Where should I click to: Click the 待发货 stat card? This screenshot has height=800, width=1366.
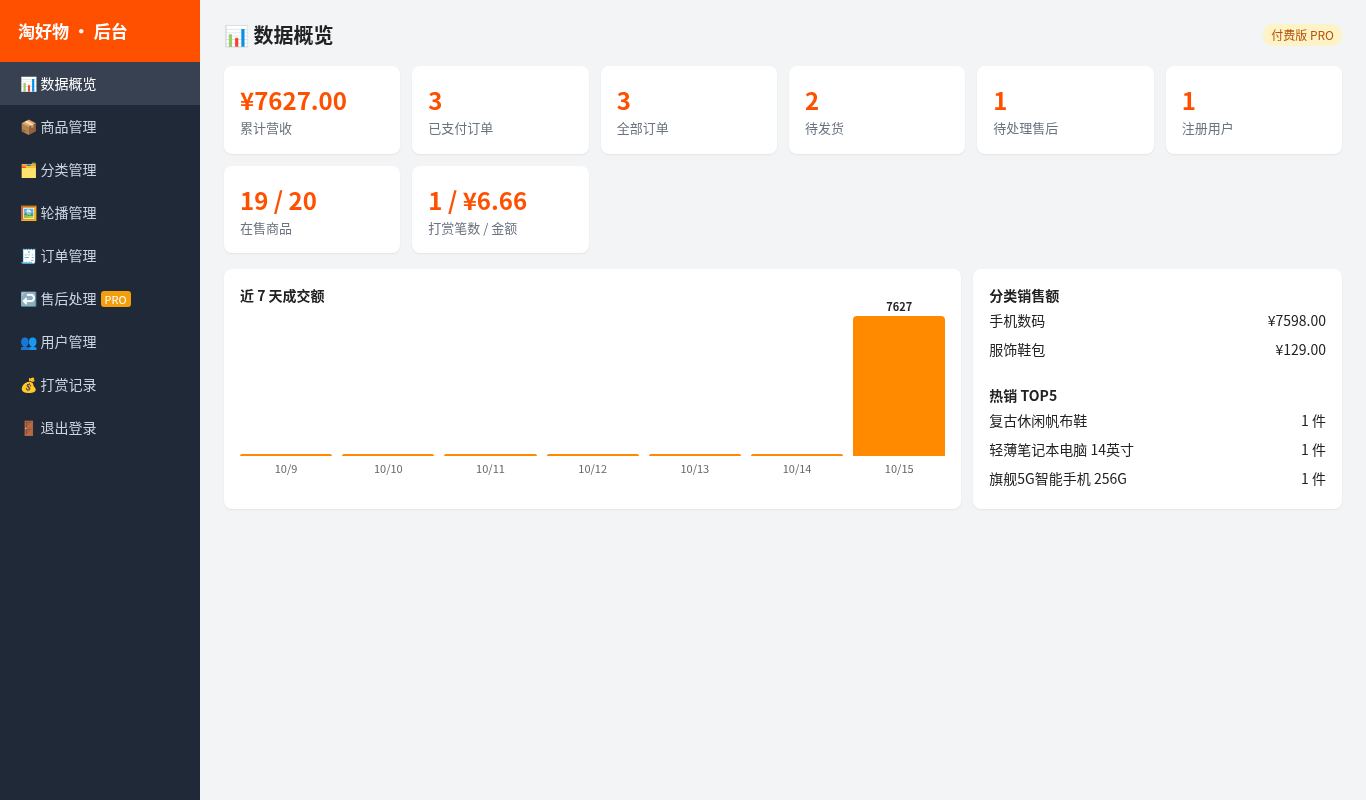pyautogui.click(x=877, y=110)
